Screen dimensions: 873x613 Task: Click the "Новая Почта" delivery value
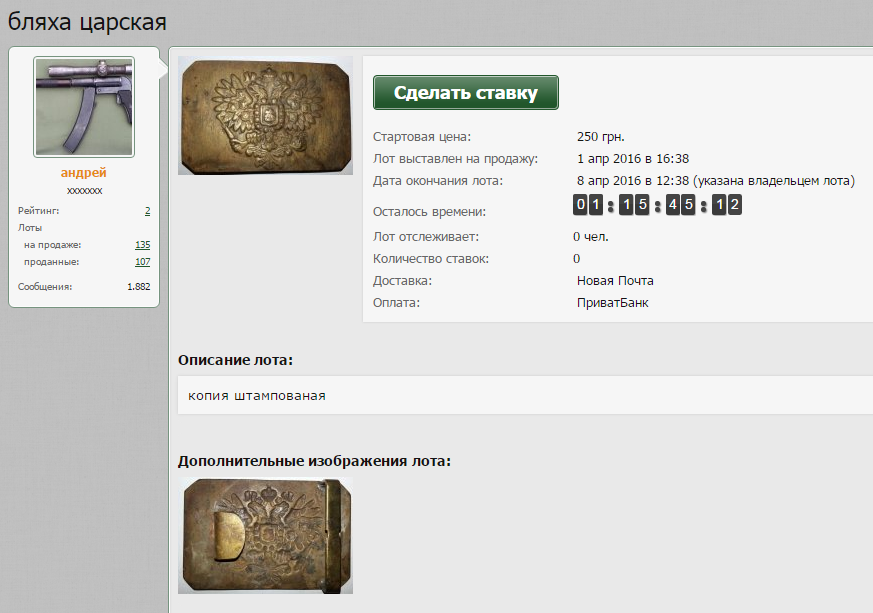click(x=615, y=281)
